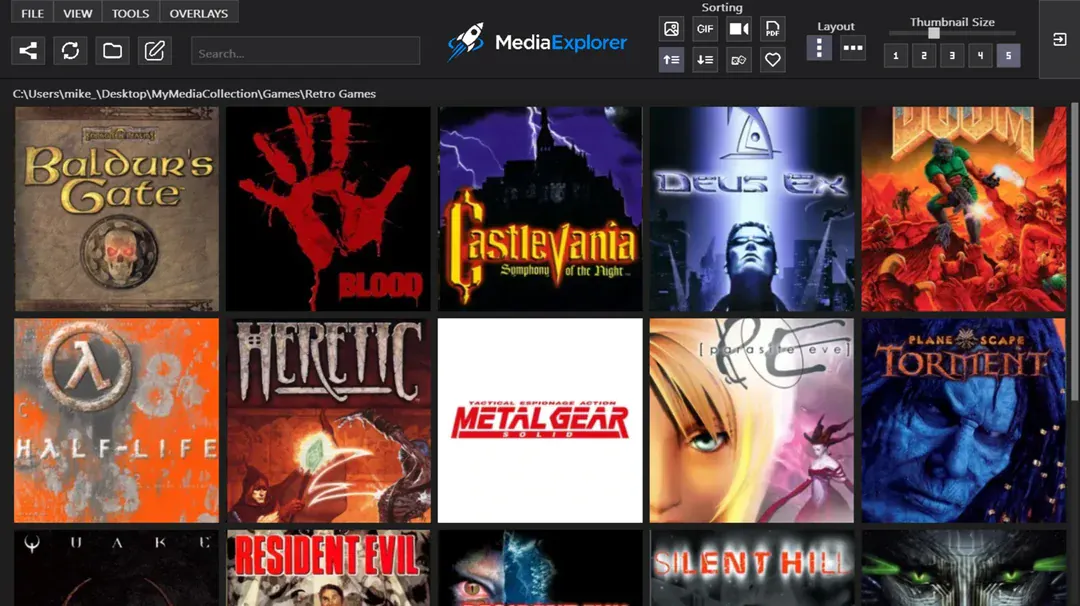Click the exit icon at top right
The height and width of the screenshot is (606, 1080).
(1059, 39)
